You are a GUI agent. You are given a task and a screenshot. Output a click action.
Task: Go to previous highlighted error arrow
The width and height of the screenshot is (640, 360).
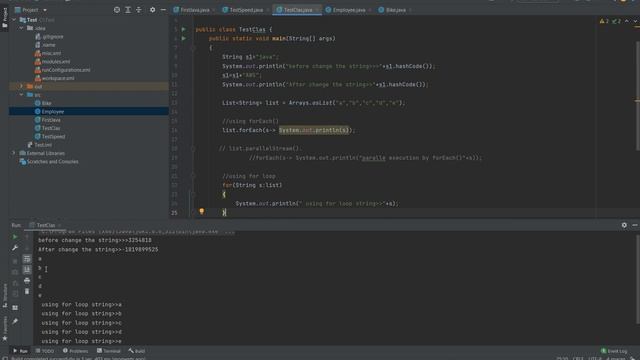[627, 21]
